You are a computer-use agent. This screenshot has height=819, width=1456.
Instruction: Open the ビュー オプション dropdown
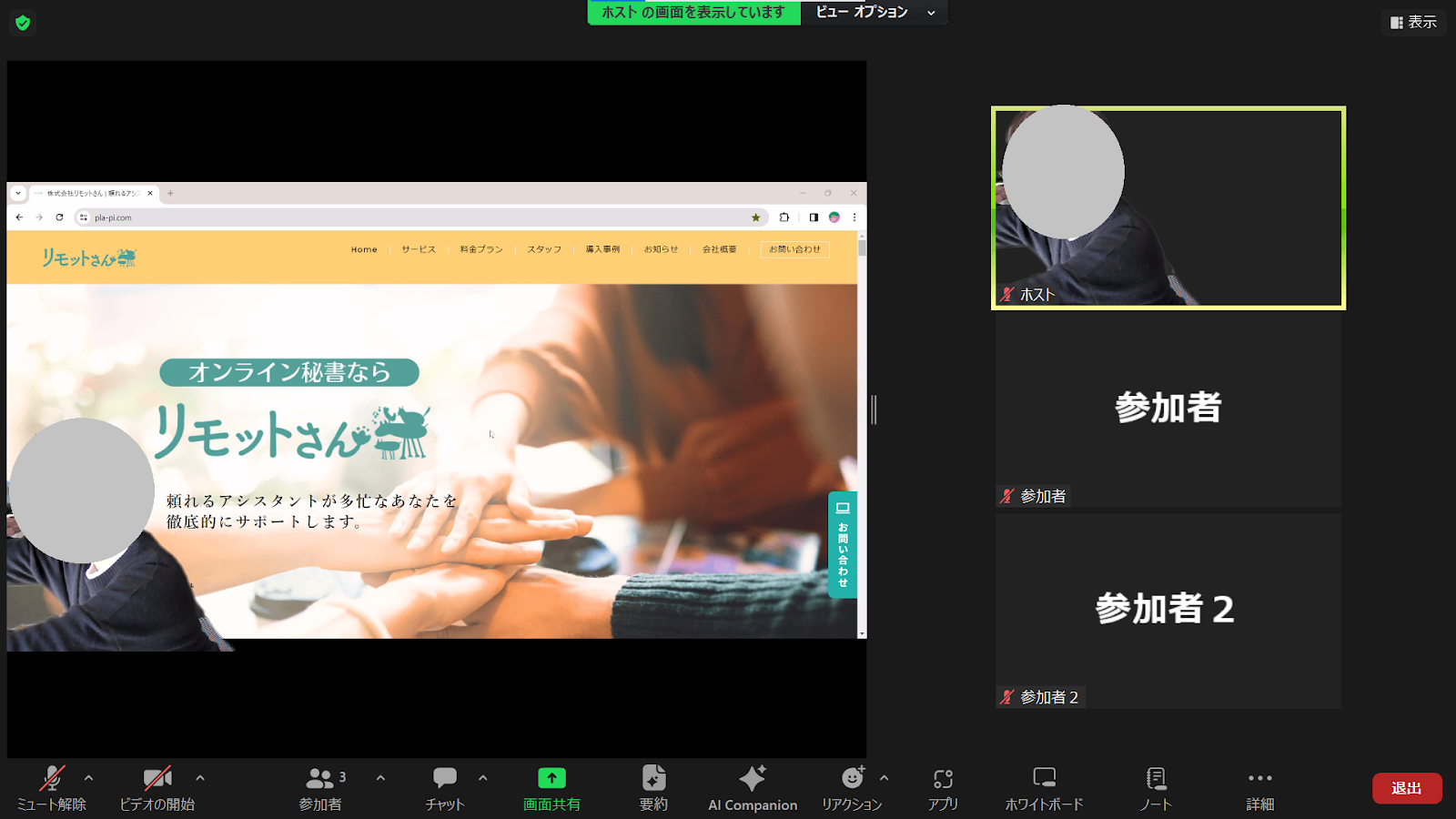(875, 12)
